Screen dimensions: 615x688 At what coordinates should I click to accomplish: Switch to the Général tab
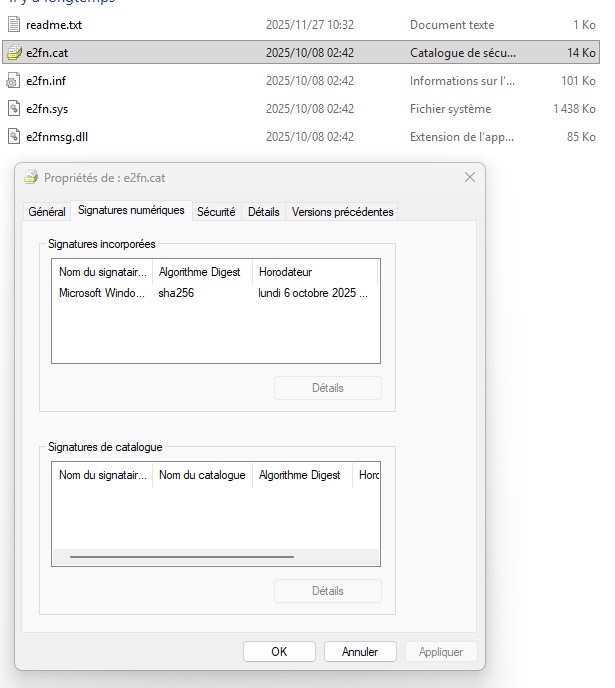click(x=47, y=212)
